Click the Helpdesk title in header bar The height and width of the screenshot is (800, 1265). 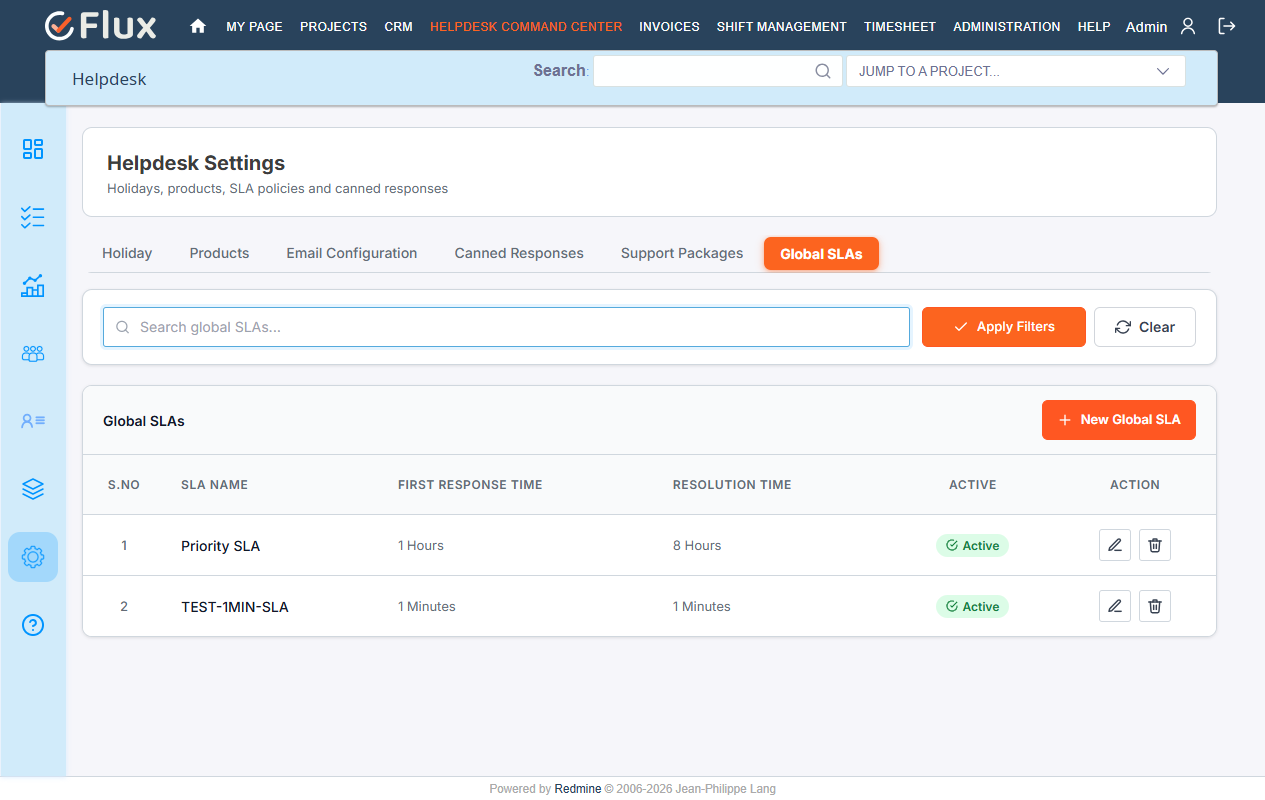[x=109, y=79]
